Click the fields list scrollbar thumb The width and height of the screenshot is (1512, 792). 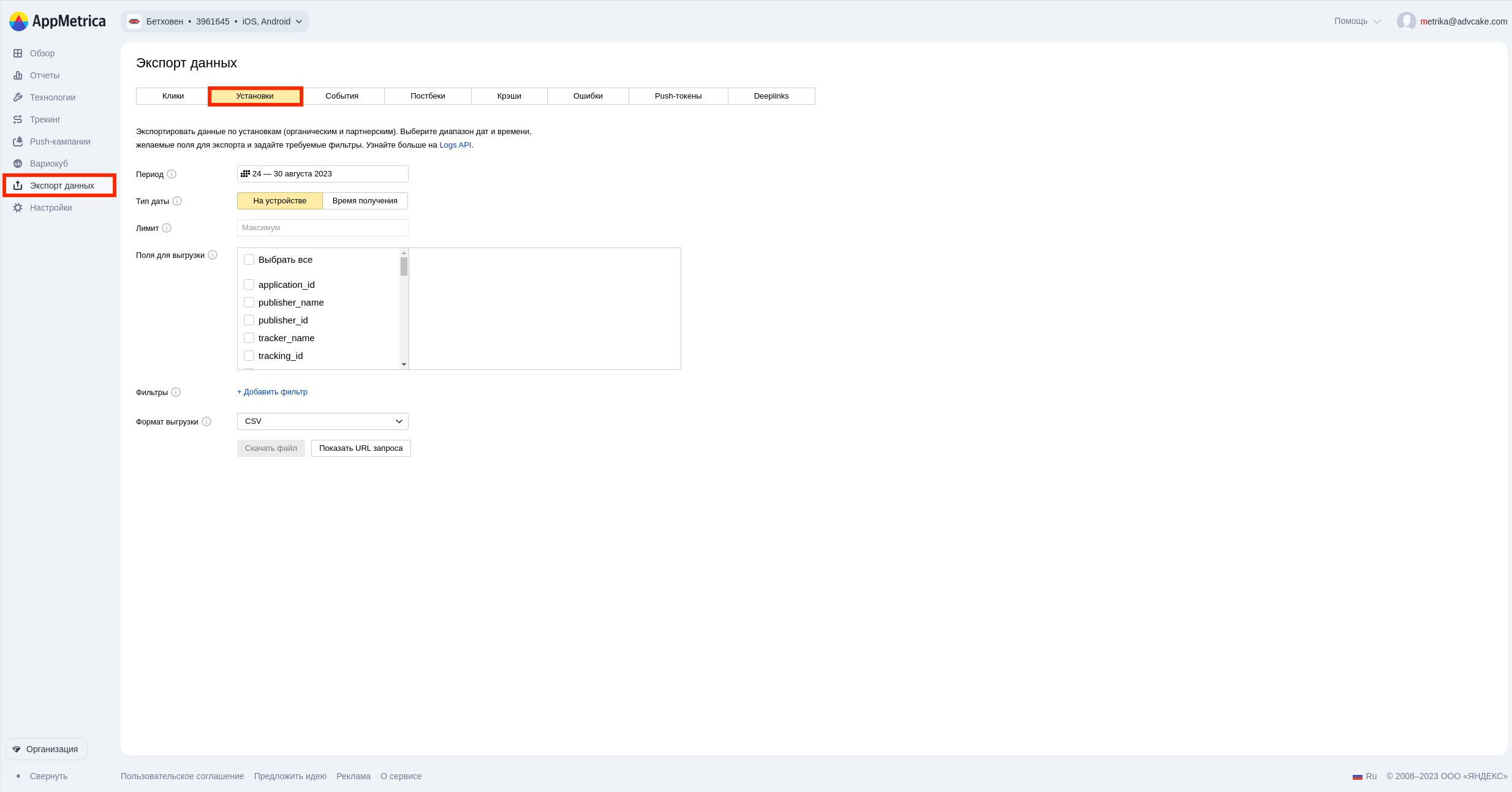tap(404, 266)
